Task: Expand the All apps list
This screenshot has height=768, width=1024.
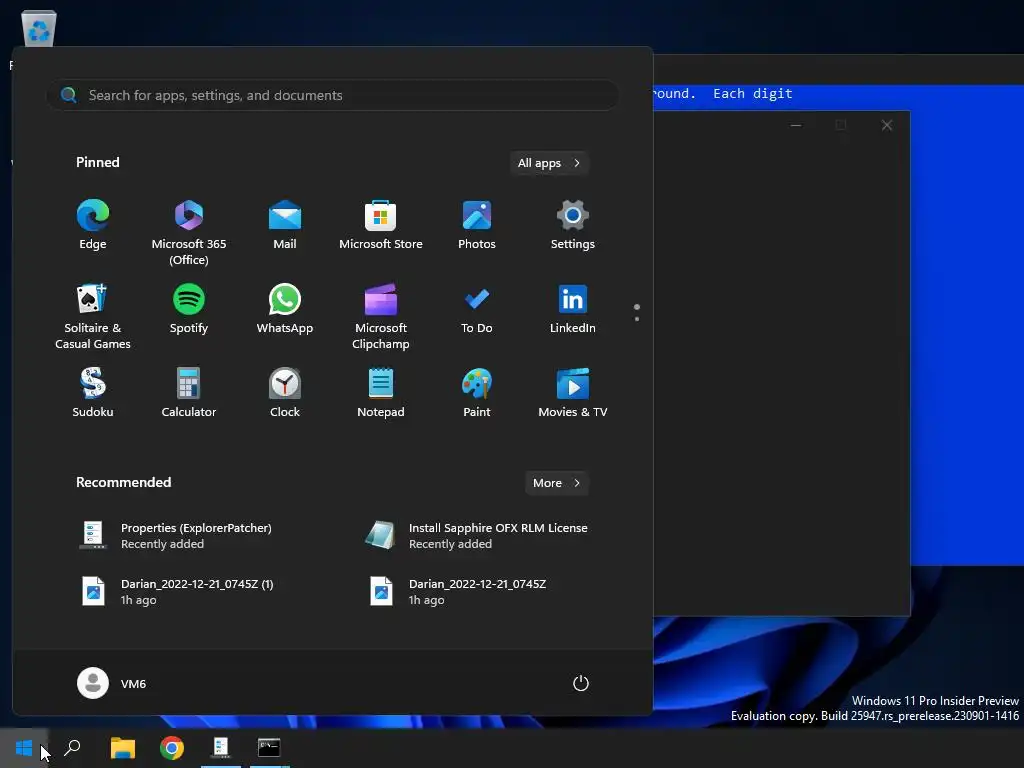Action: [549, 163]
